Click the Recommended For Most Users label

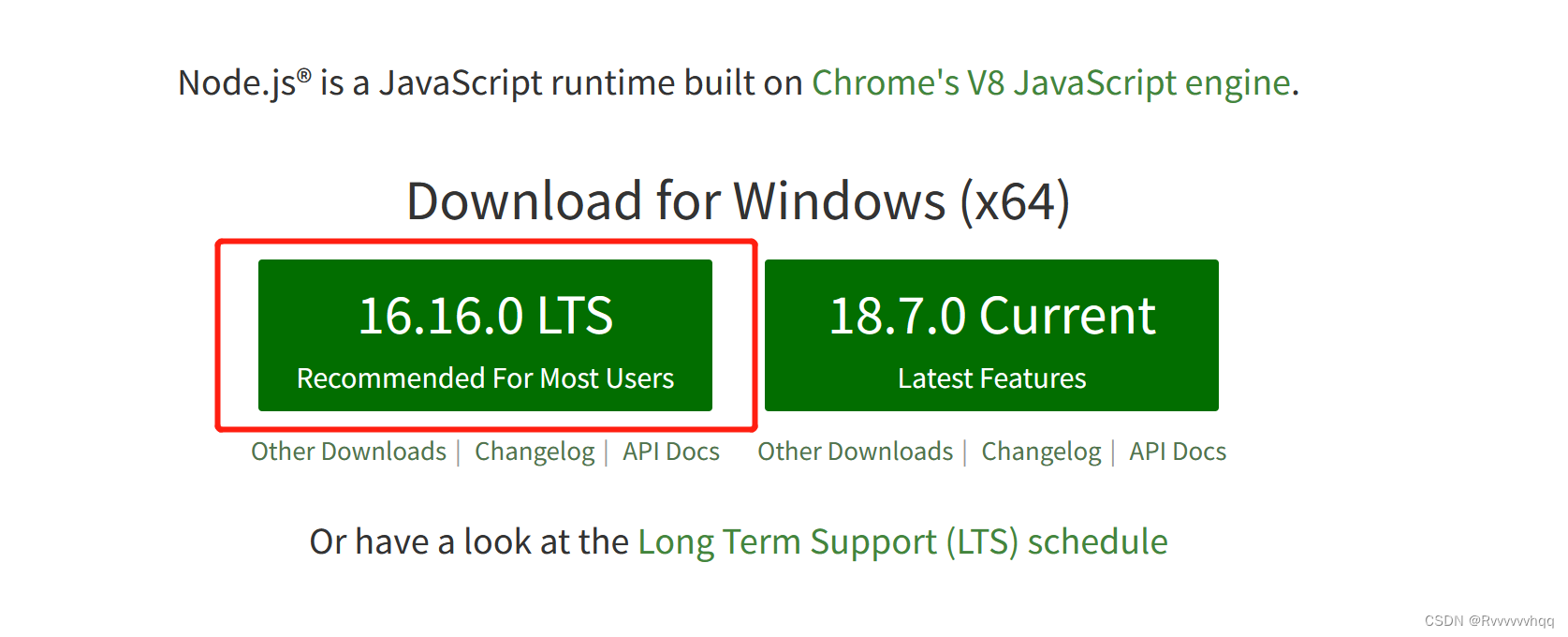(484, 378)
